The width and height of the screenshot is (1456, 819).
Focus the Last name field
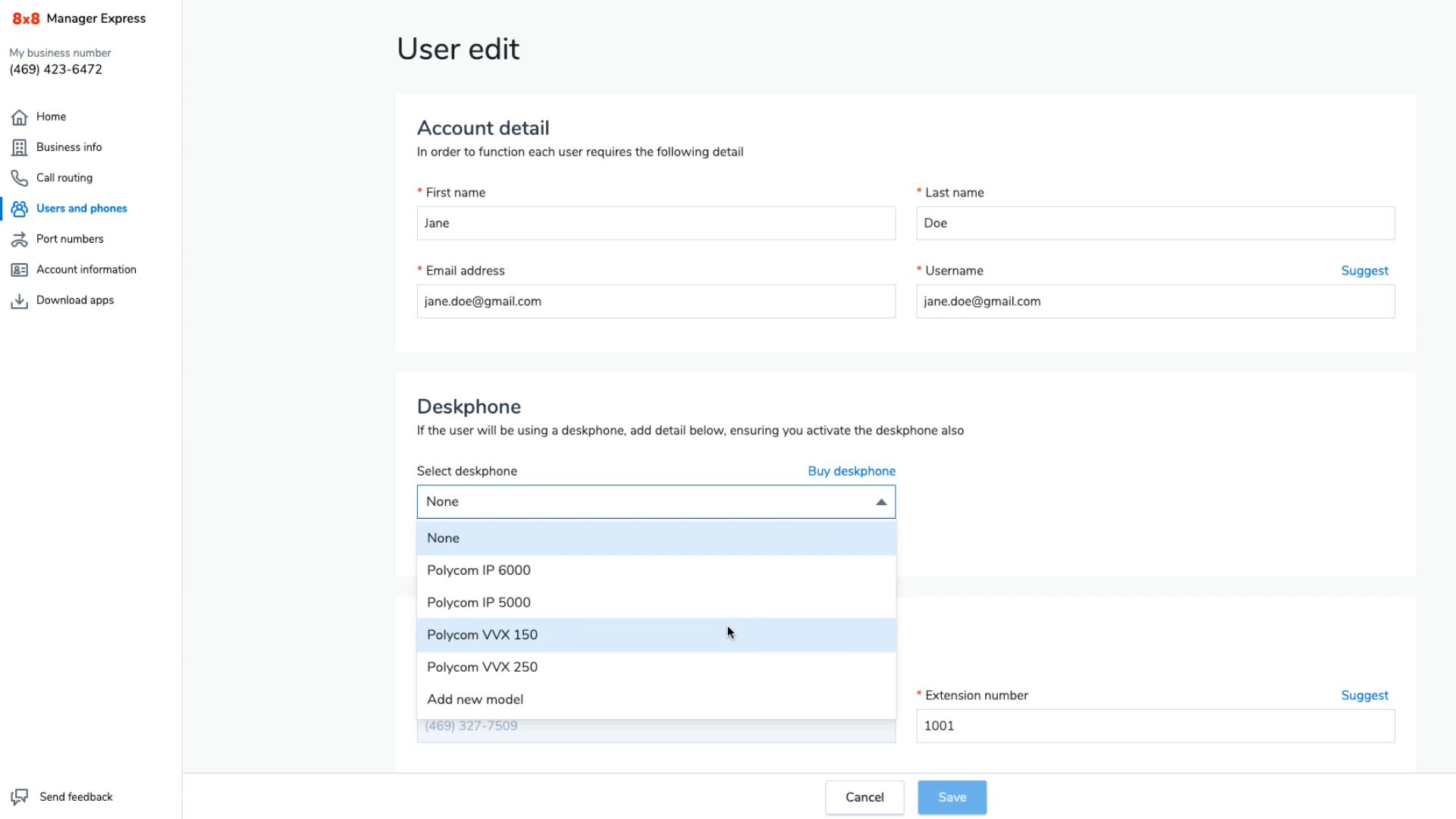1155,224
